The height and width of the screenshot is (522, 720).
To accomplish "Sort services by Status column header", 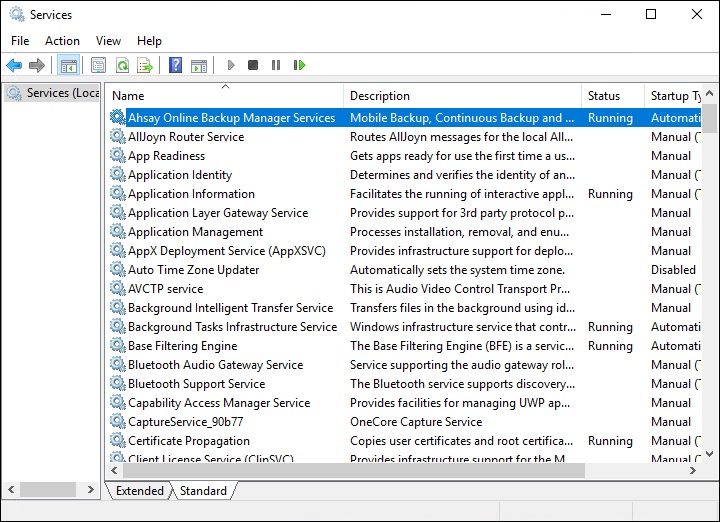I will click(604, 96).
